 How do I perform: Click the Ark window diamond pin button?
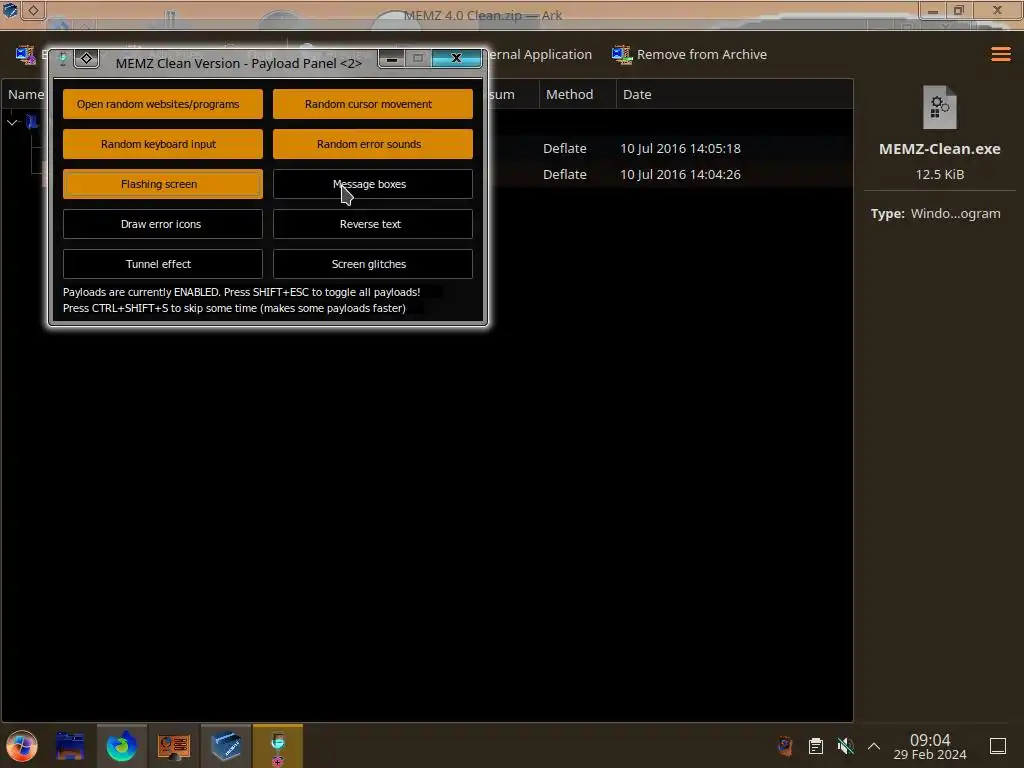click(x=33, y=10)
